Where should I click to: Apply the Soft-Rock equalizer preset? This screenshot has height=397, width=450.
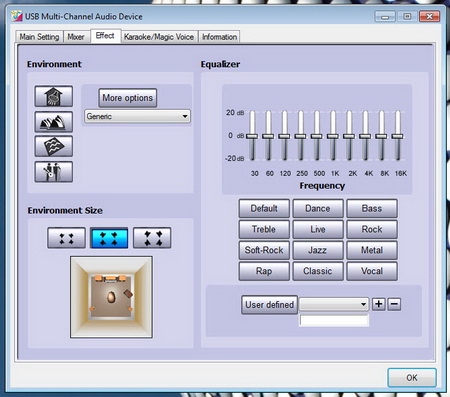pyautogui.click(x=264, y=250)
